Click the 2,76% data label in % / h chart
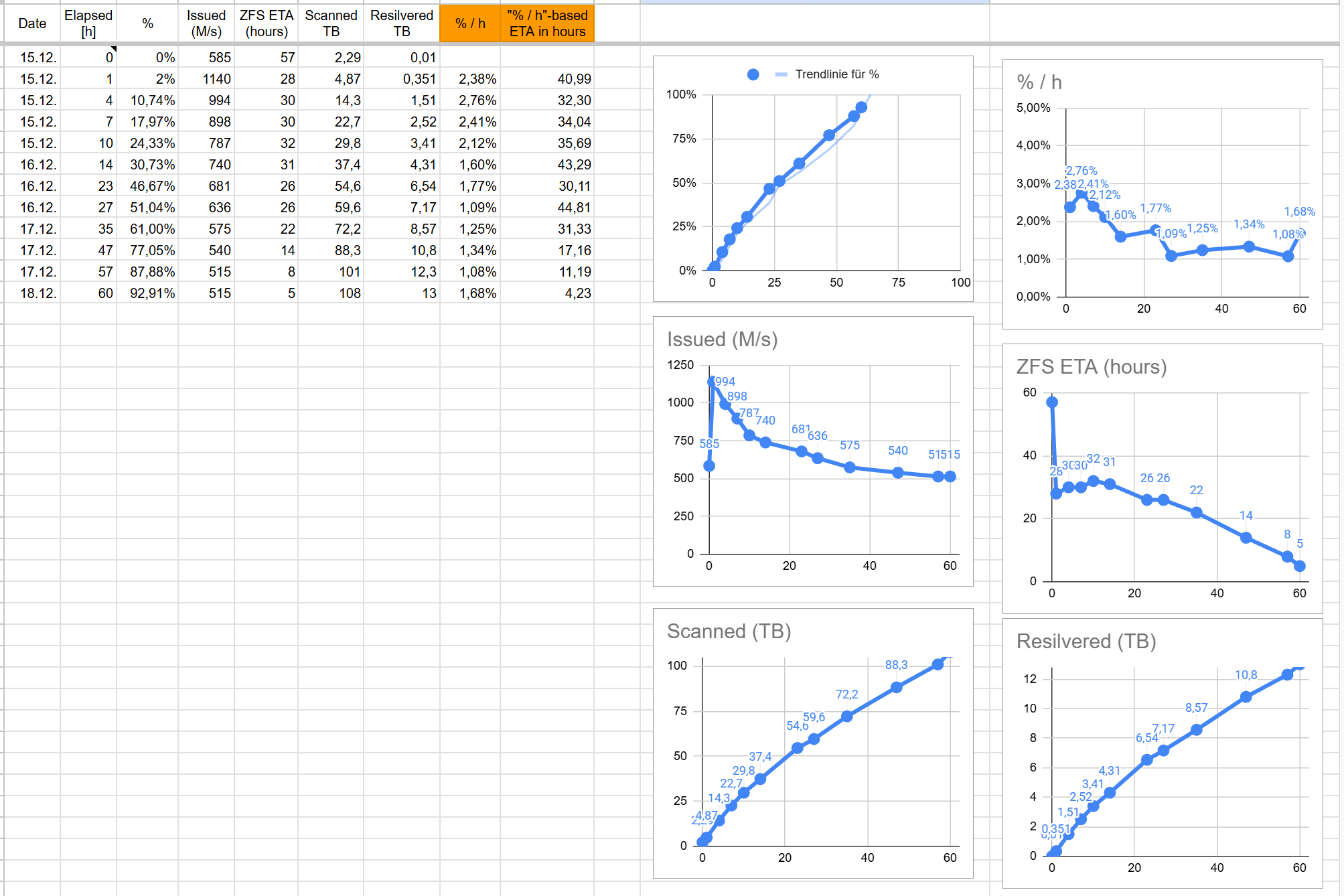This screenshot has width=1344, height=896. (x=1081, y=171)
